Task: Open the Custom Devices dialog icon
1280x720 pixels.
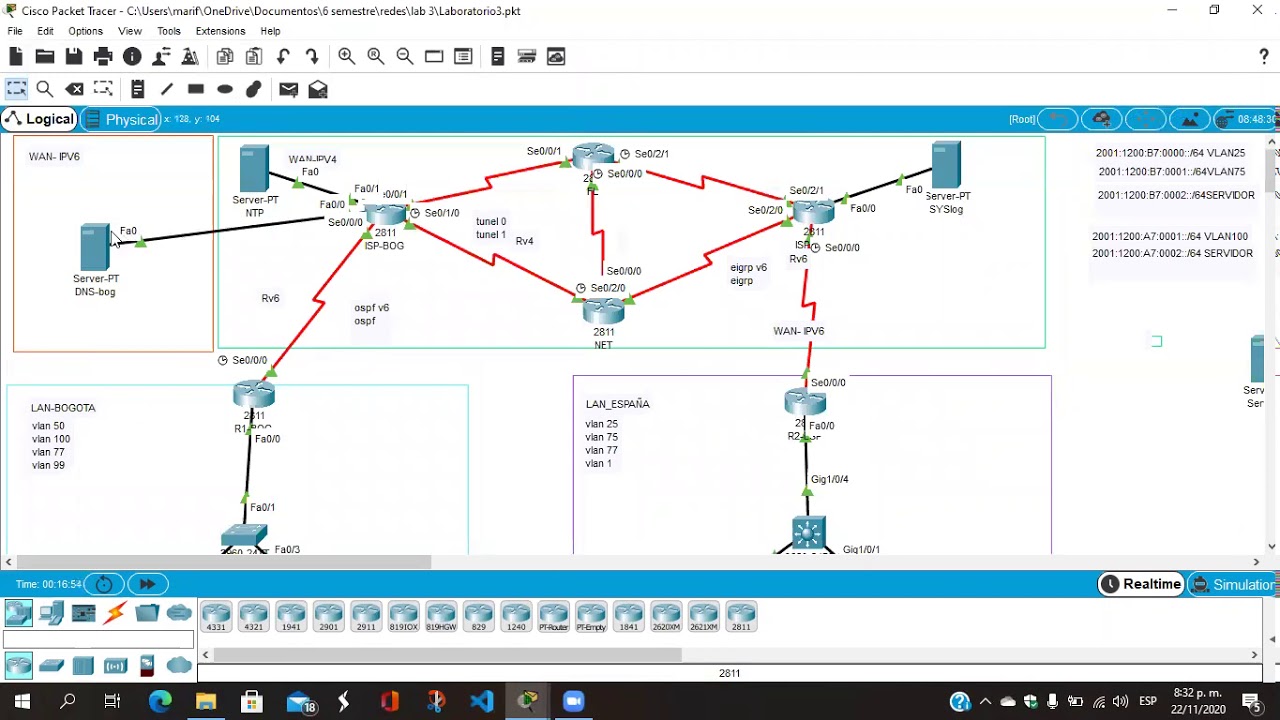Action: click(x=463, y=57)
